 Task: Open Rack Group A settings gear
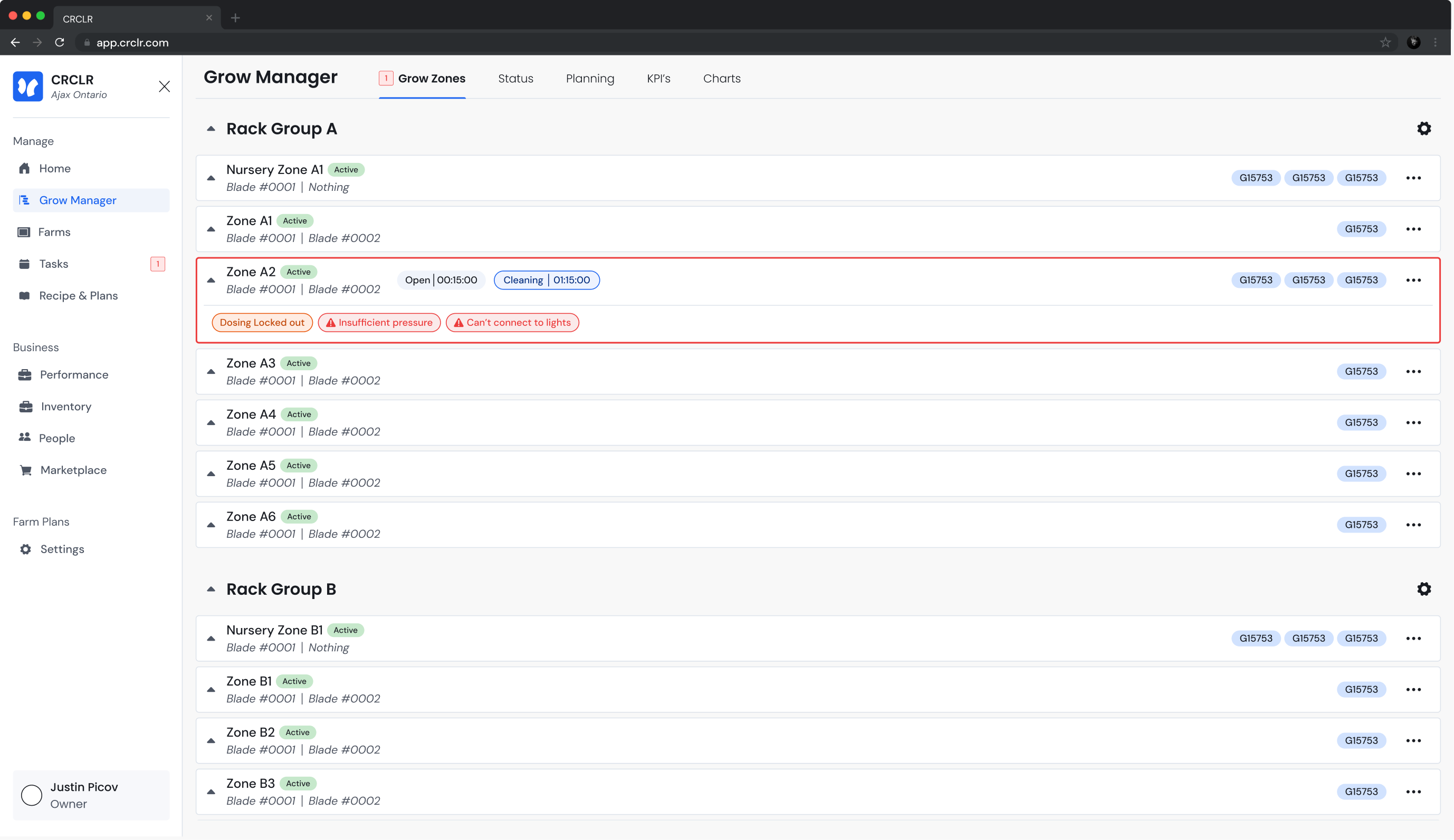click(x=1423, y=129)
